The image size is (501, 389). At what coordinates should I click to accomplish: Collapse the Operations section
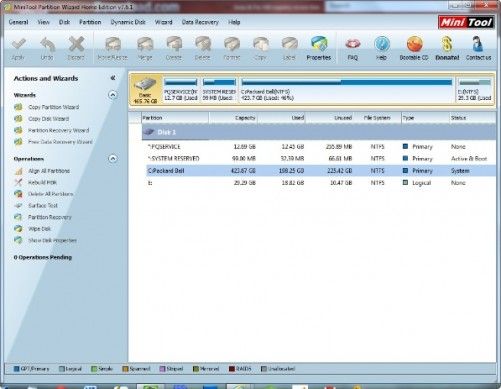113,159
